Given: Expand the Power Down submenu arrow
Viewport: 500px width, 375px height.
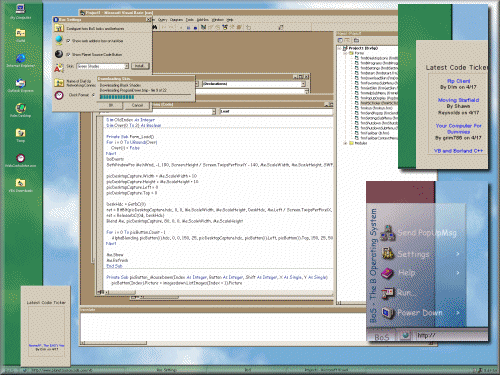Looking at the screenshot, I should tap(458, 313).
